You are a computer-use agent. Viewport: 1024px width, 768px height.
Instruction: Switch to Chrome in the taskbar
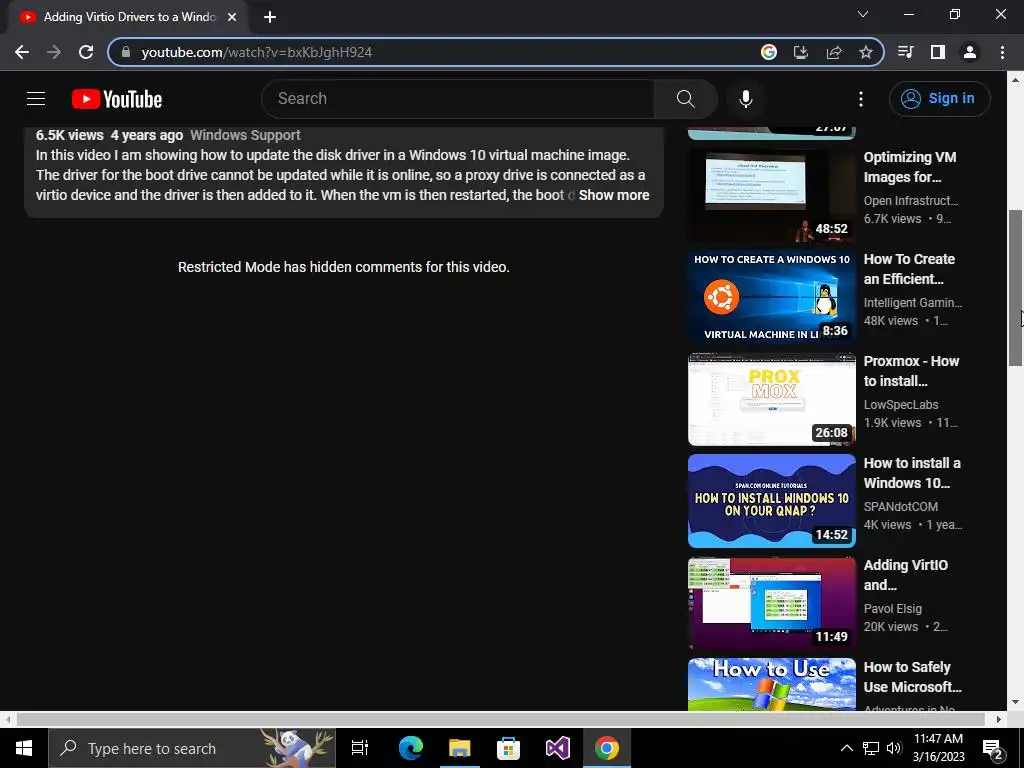coord(607,748)
